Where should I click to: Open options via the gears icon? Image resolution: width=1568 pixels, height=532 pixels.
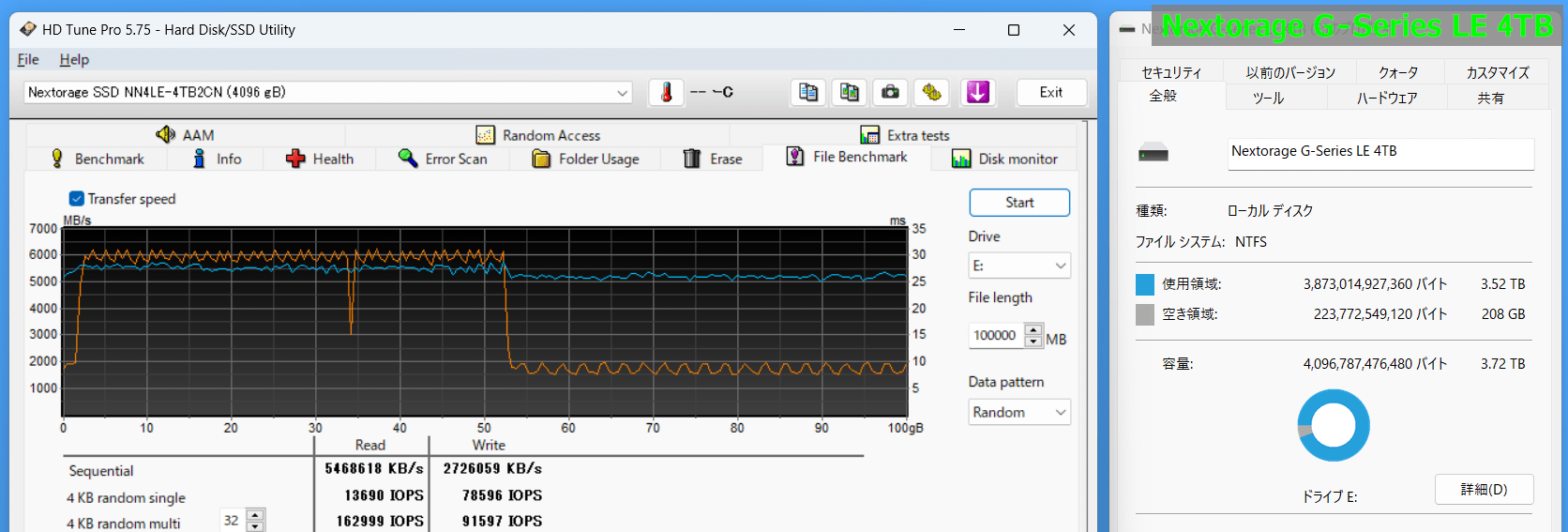[931, 92]
